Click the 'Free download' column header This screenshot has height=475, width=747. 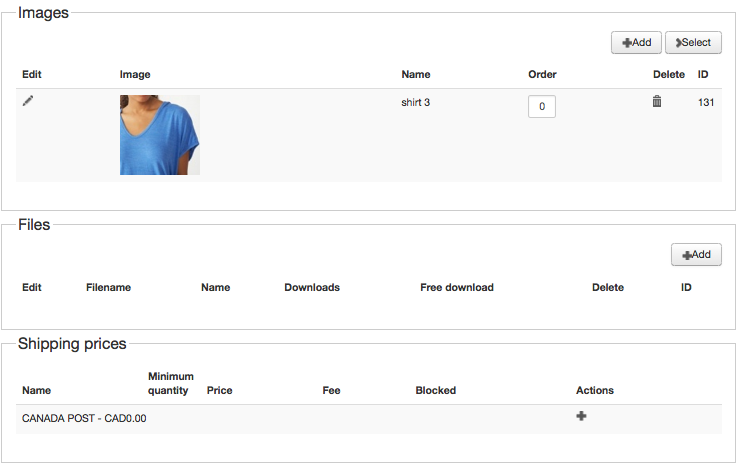(457, 287)
